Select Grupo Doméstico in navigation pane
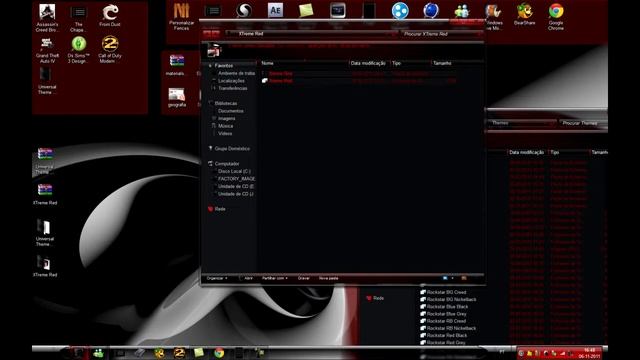Viewport: 640px width, 360px height. [x=232, y=149]
